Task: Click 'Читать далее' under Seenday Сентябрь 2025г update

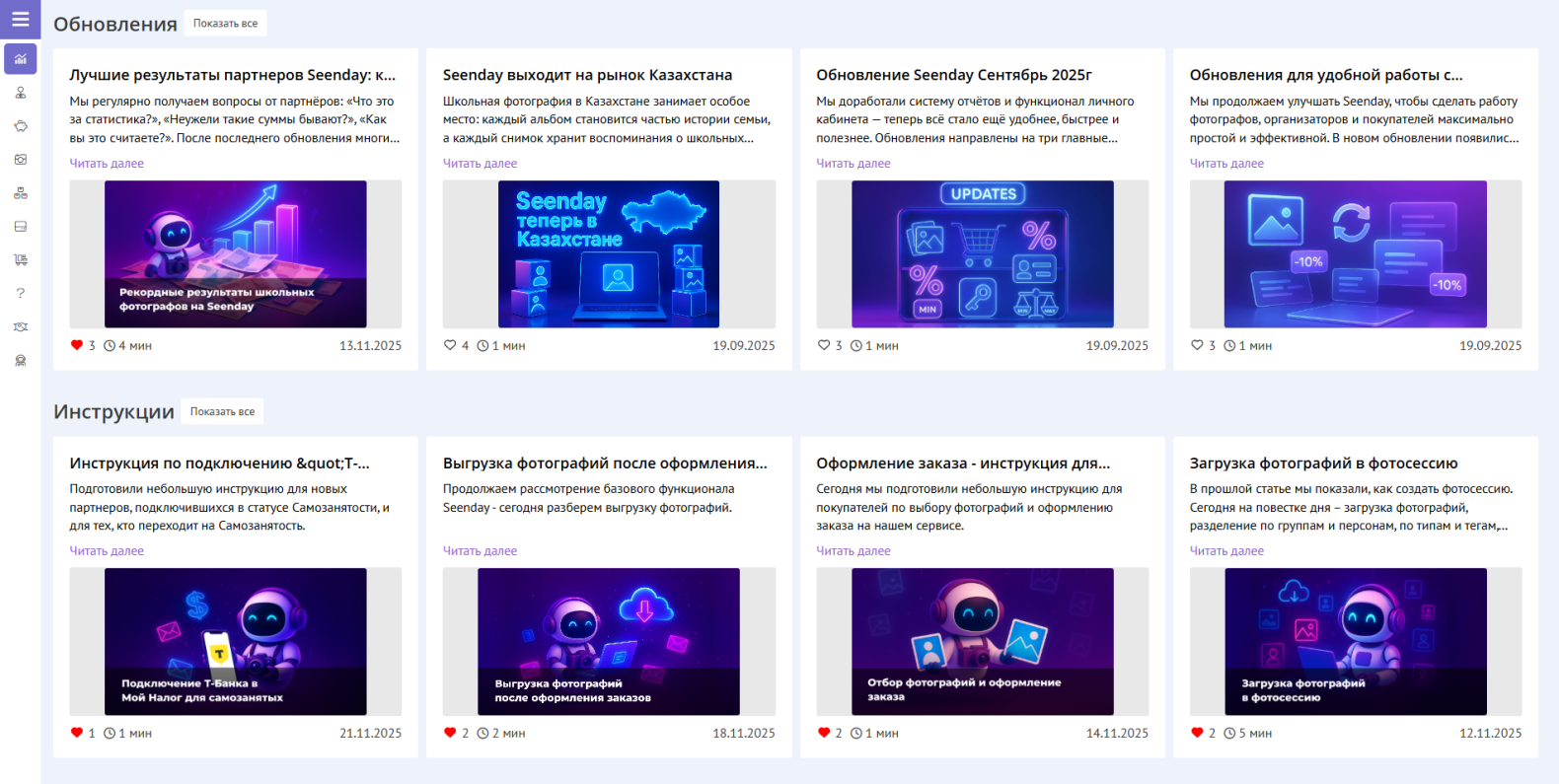Action: (853, 164)
